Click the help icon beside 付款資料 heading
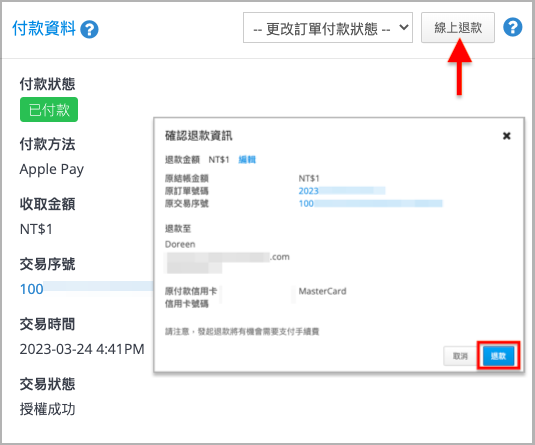This screenshot has width=535, height=445. point(89,29)
